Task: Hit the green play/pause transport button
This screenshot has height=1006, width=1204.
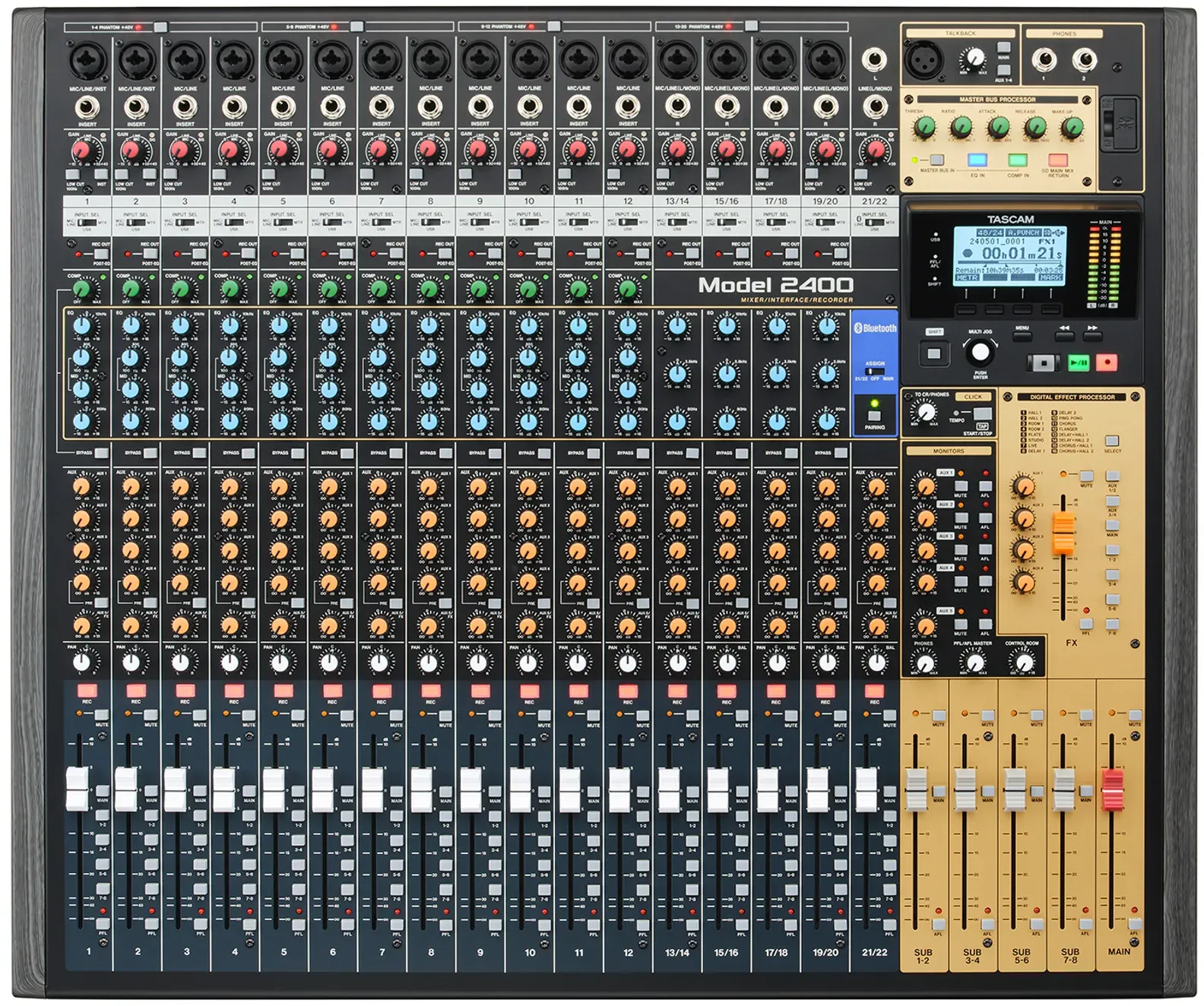Action: coord(1078,363)
